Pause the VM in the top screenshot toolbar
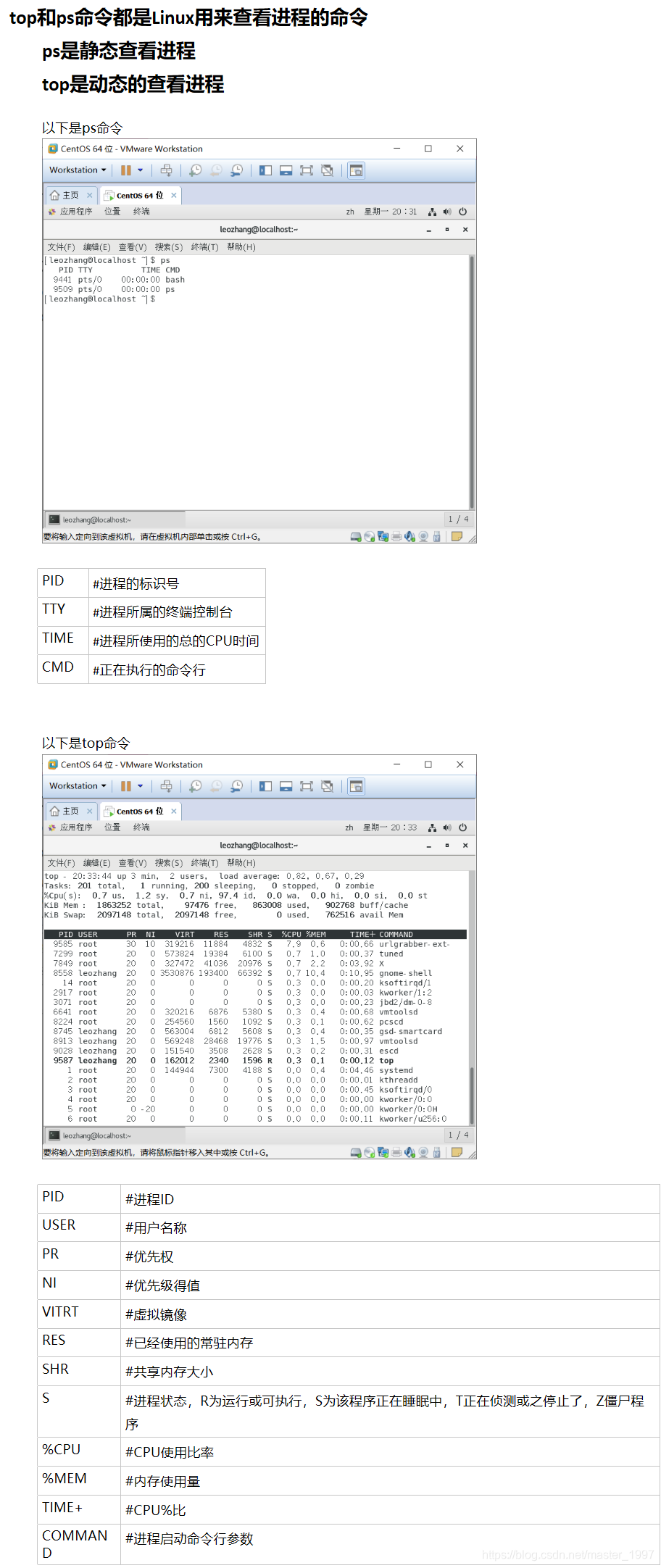661x1568 pixels. (x=126, y=786)
